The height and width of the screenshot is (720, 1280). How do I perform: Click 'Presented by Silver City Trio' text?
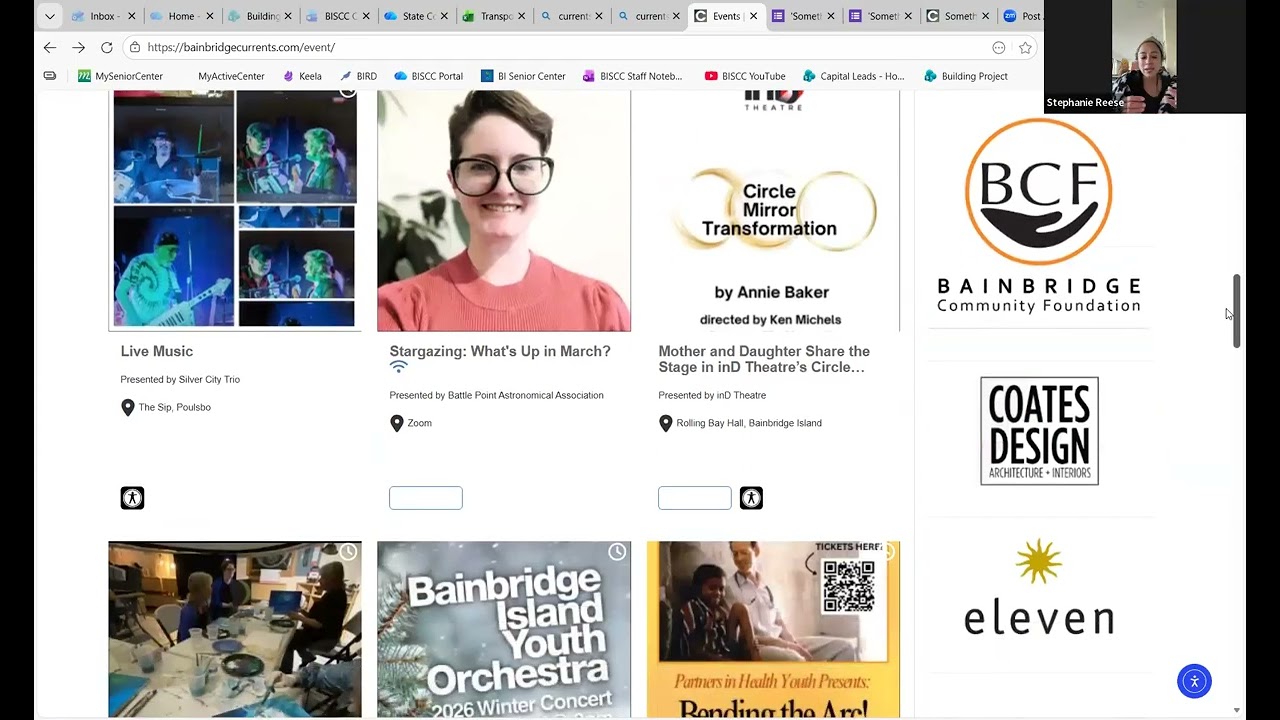180,379
